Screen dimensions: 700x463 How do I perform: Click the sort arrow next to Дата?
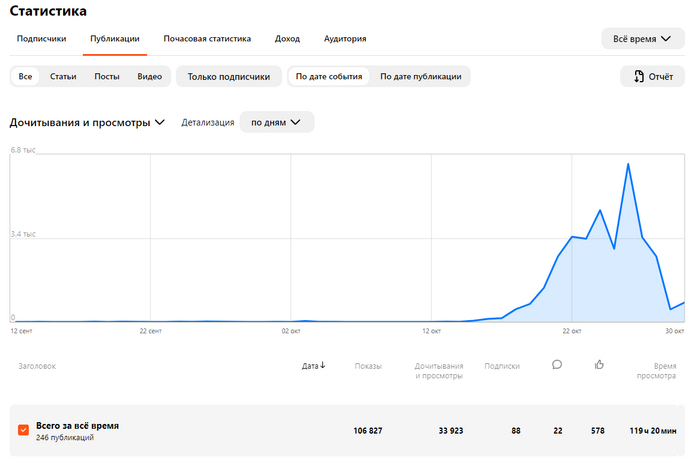pyautogui.click(x=322, y=366)
